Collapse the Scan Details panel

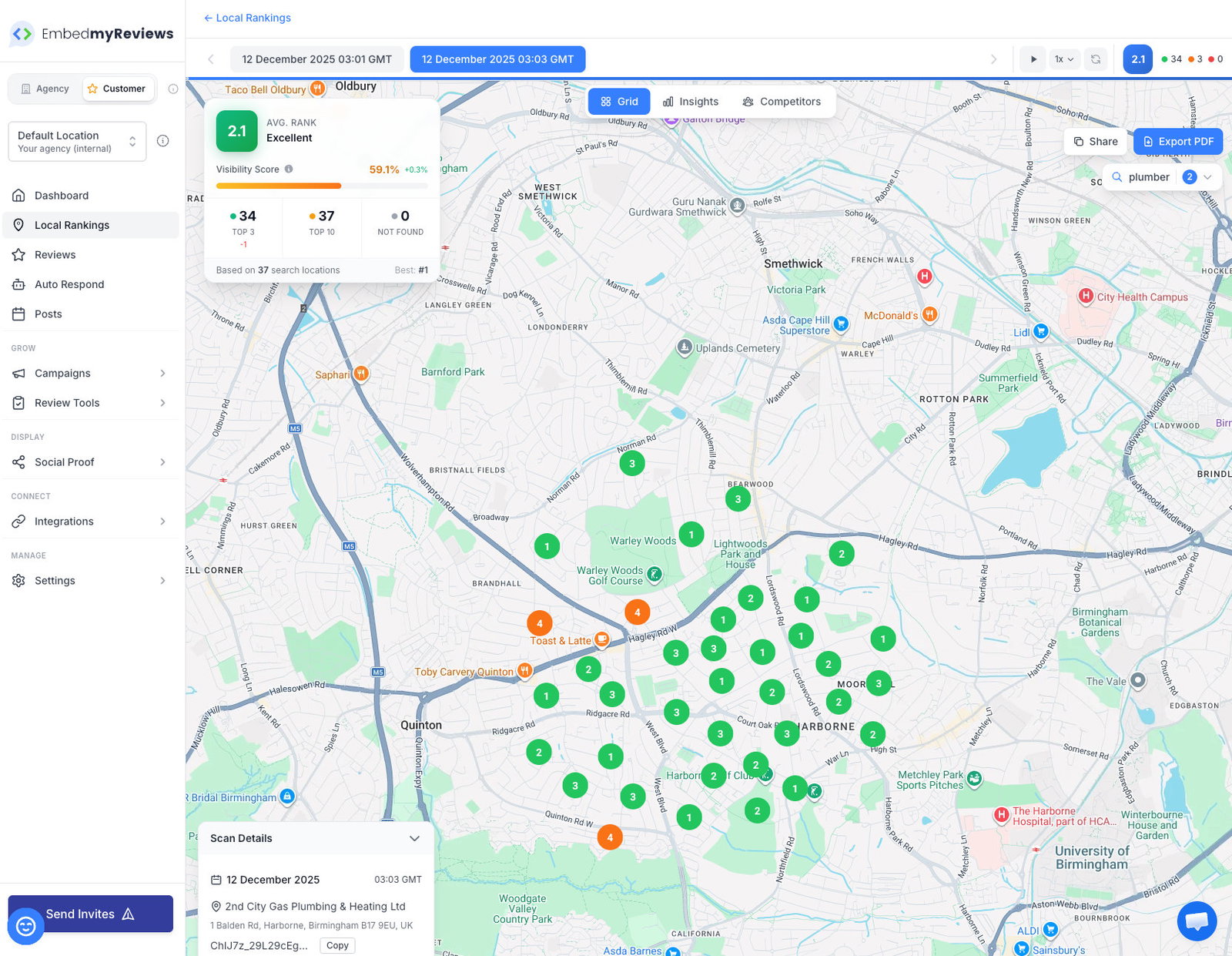[414, 839]
